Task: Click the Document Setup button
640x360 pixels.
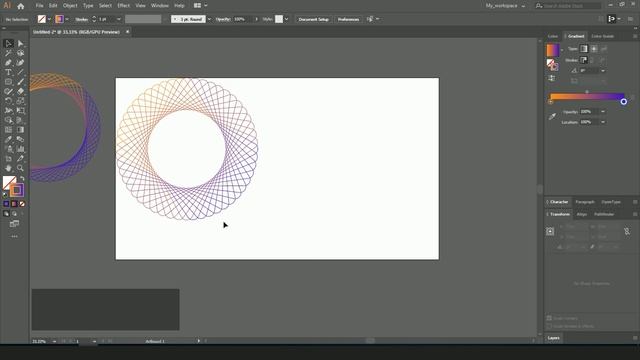Action: coord(313,19)
